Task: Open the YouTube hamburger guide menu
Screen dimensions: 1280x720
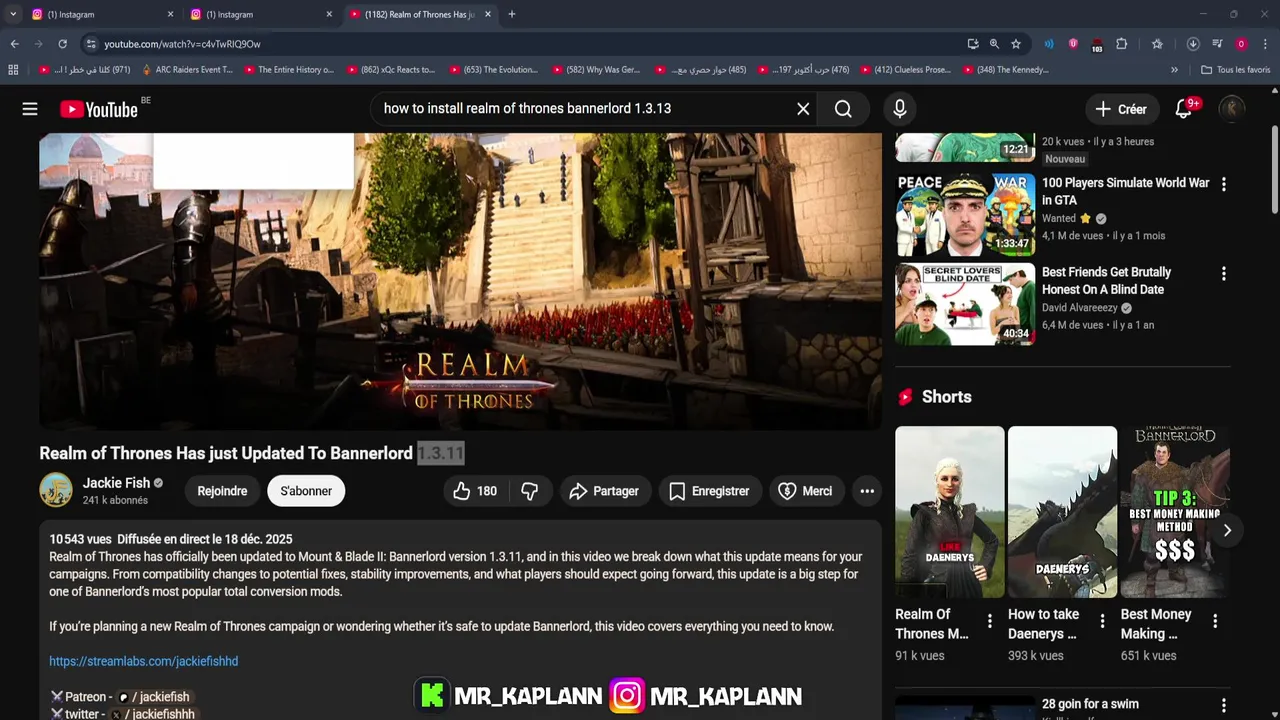Action: tap(30, 109)
